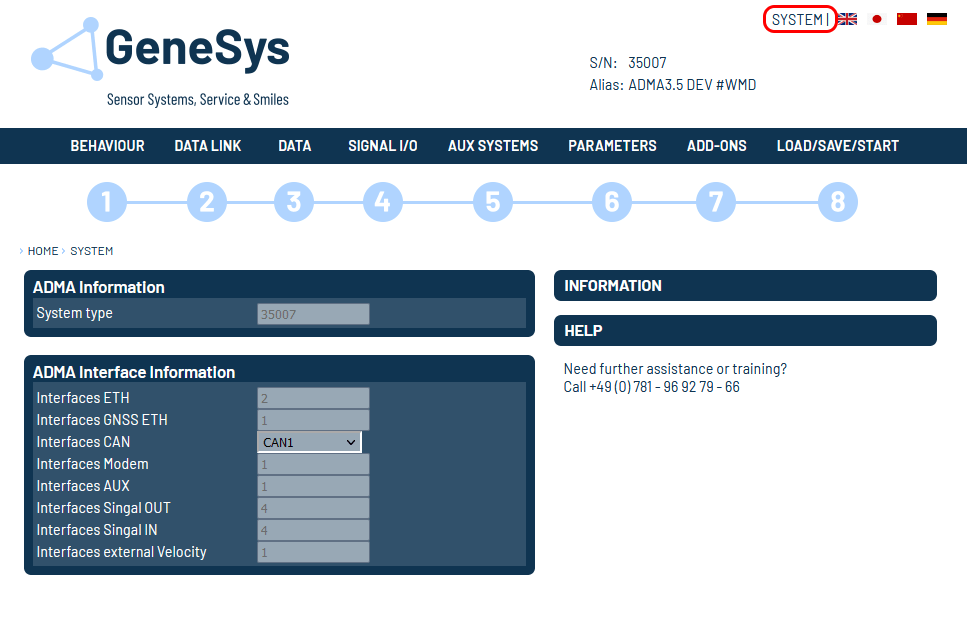
Task: Click the HOME breadcrumb link
Action: coord(43,251)
